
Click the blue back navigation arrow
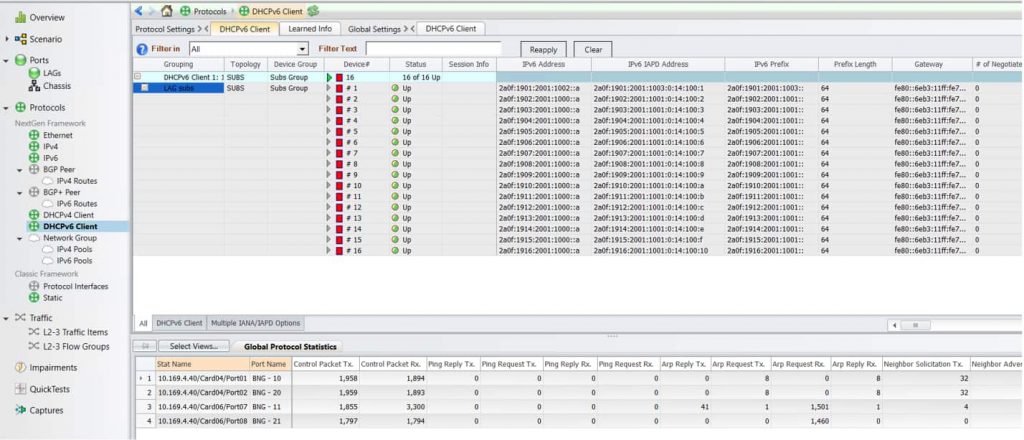point(138,10)
